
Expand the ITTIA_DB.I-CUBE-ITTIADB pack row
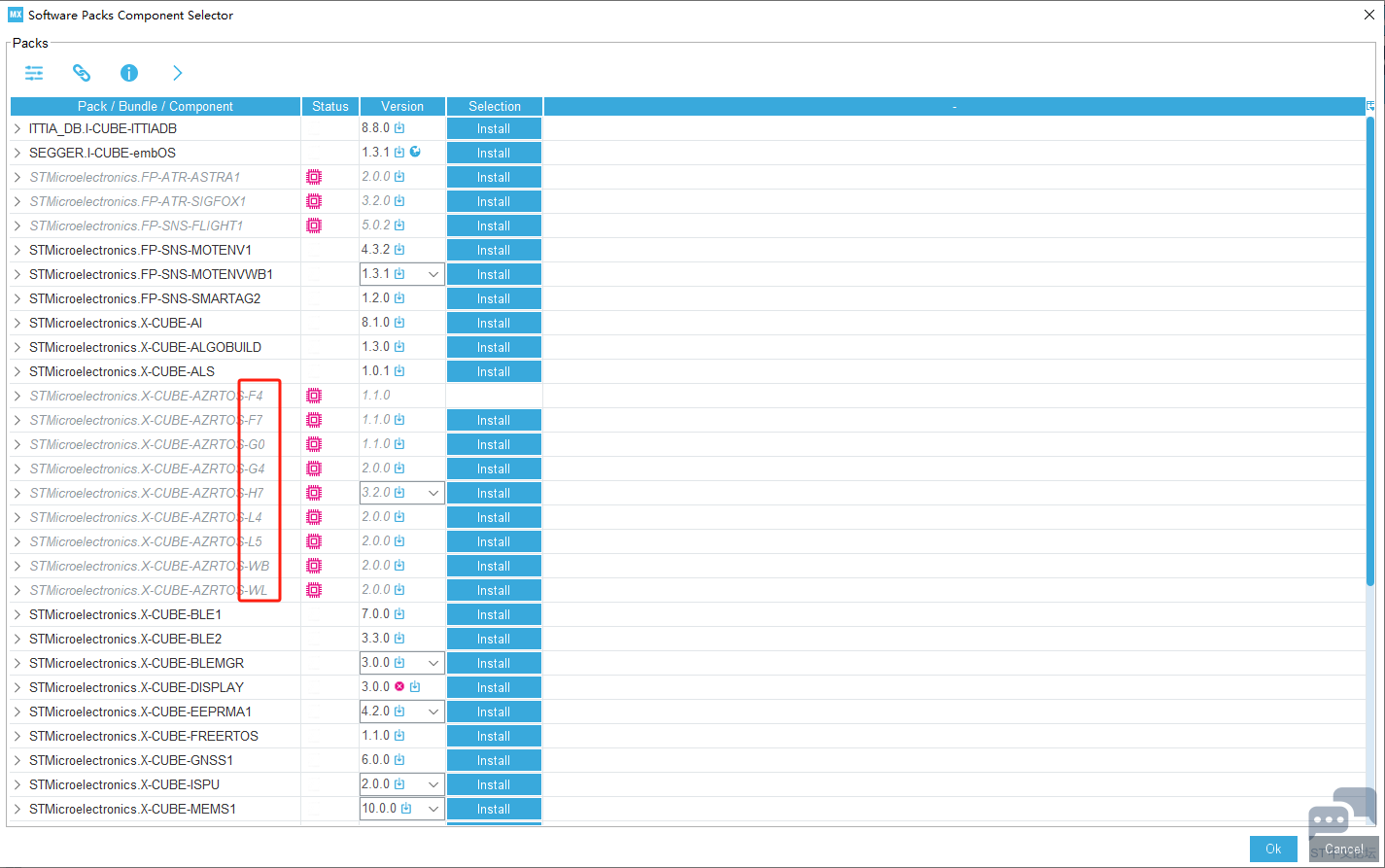coord(17,128)
